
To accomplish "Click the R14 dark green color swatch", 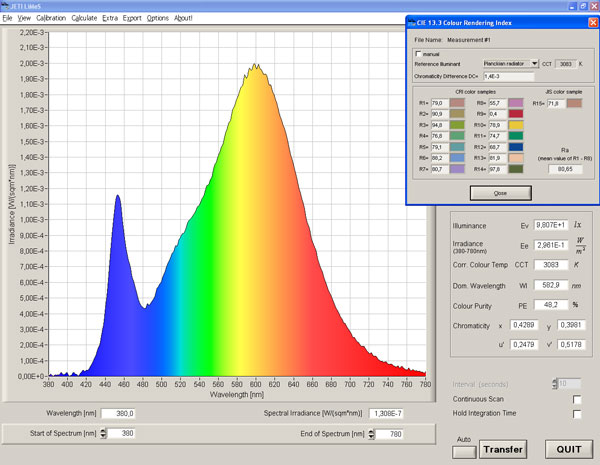I will point(516,169).
